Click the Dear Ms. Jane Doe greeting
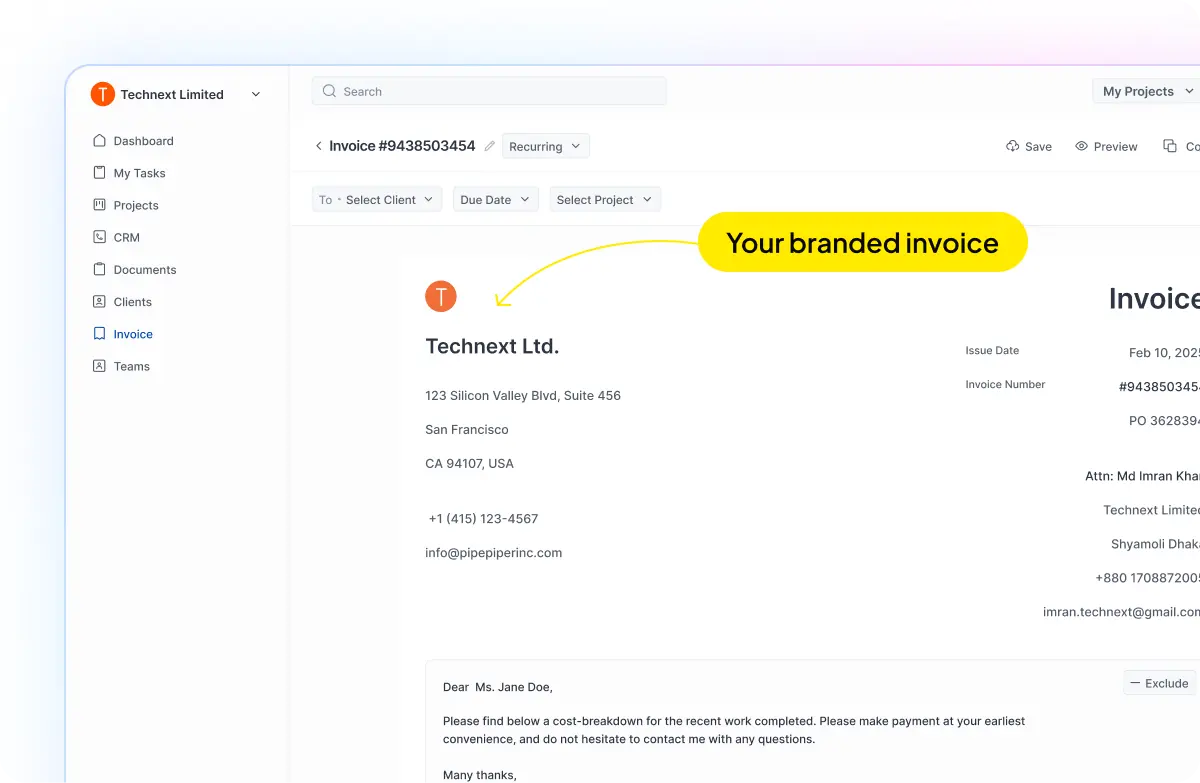 point(498,687)
